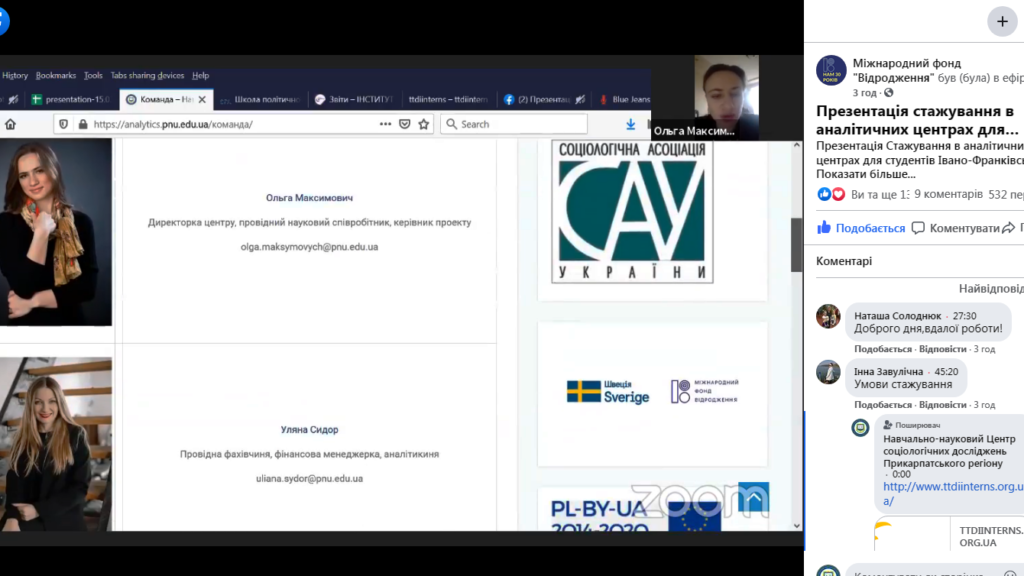
Task: Open the http://www.ttdiinterns.org.ua/ link
Action: [x=953, y=494]
